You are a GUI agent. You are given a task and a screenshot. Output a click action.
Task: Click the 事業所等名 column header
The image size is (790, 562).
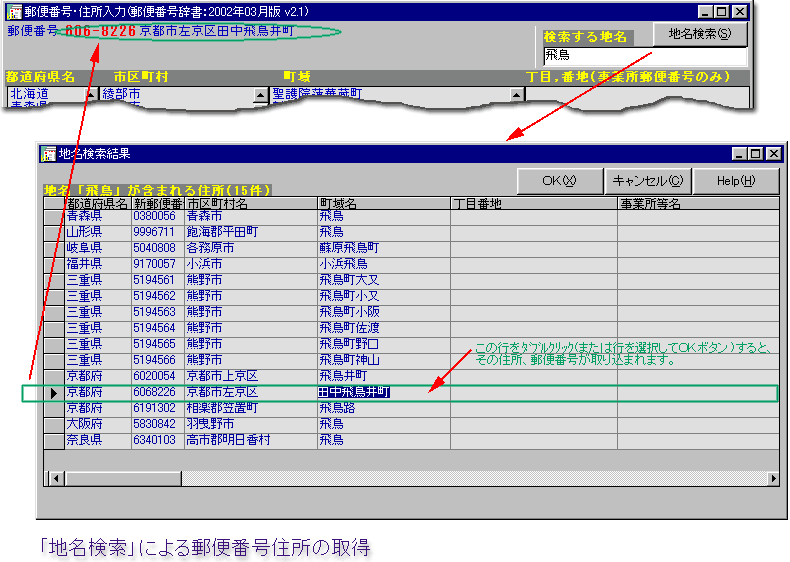(x=697, y=204)
